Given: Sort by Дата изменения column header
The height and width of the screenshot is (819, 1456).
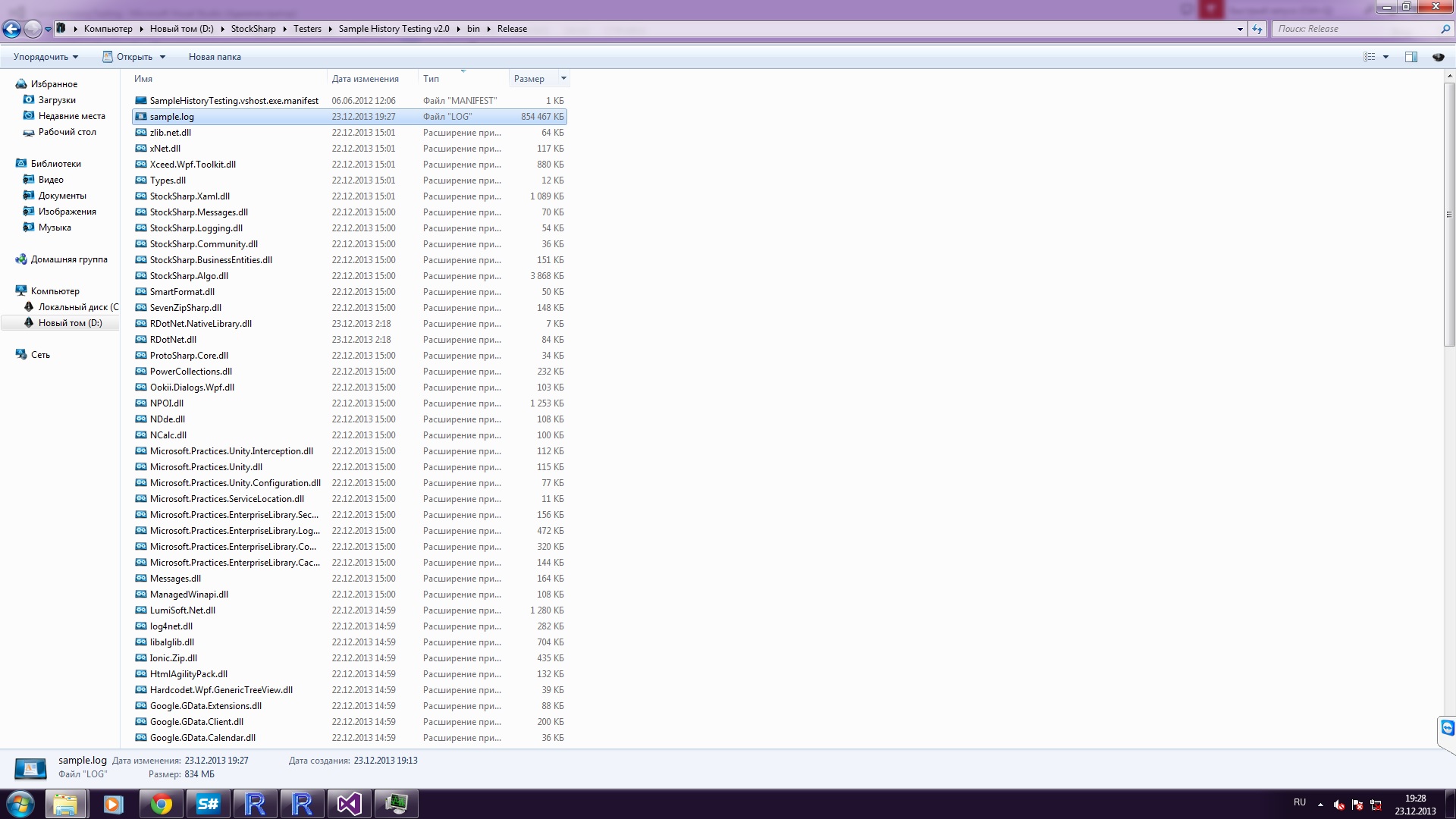Looking at the screenshot, I should (x=373, y=79).
